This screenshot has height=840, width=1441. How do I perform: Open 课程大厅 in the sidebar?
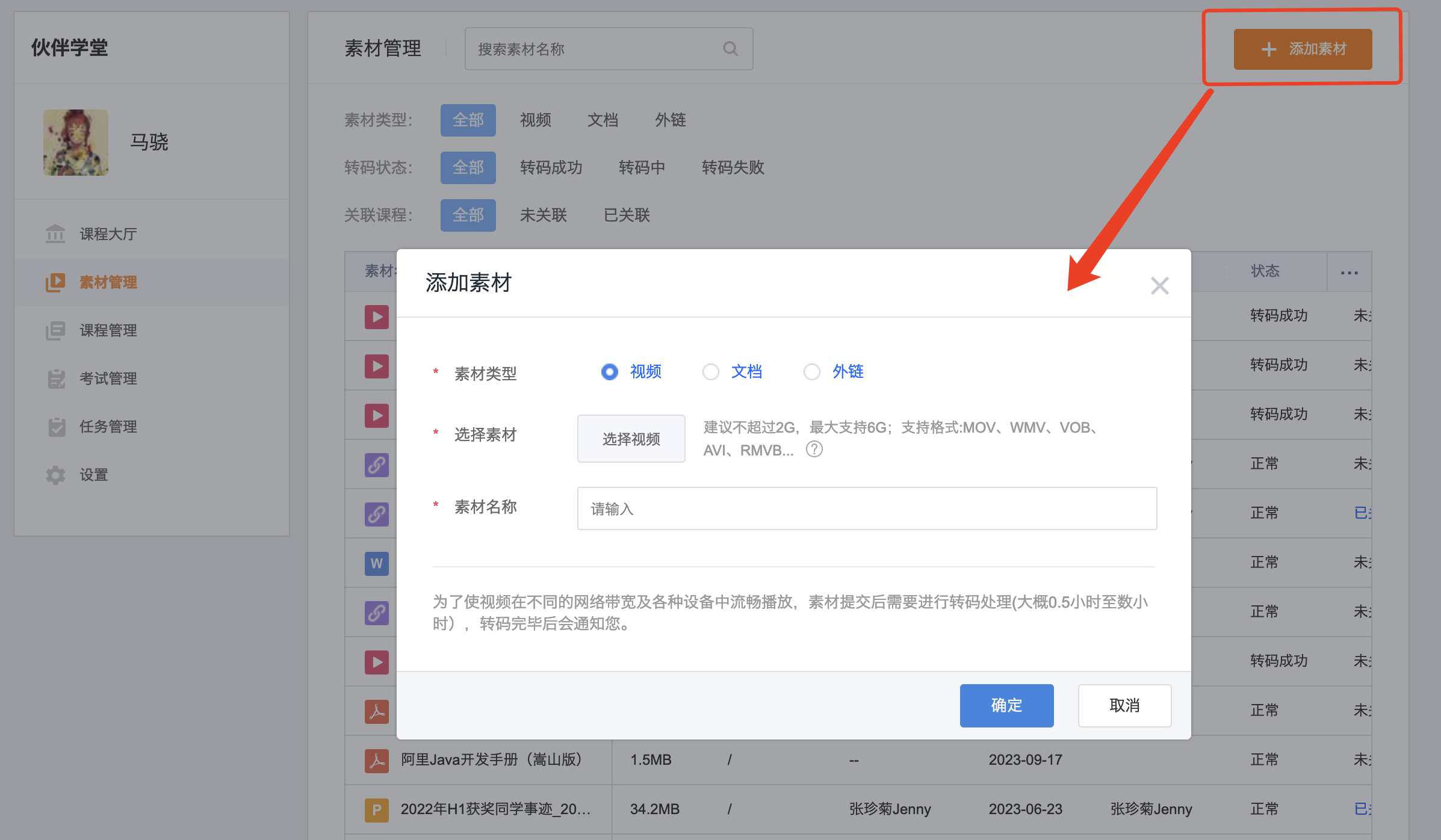pyautogui.click(x=152, y=234)
